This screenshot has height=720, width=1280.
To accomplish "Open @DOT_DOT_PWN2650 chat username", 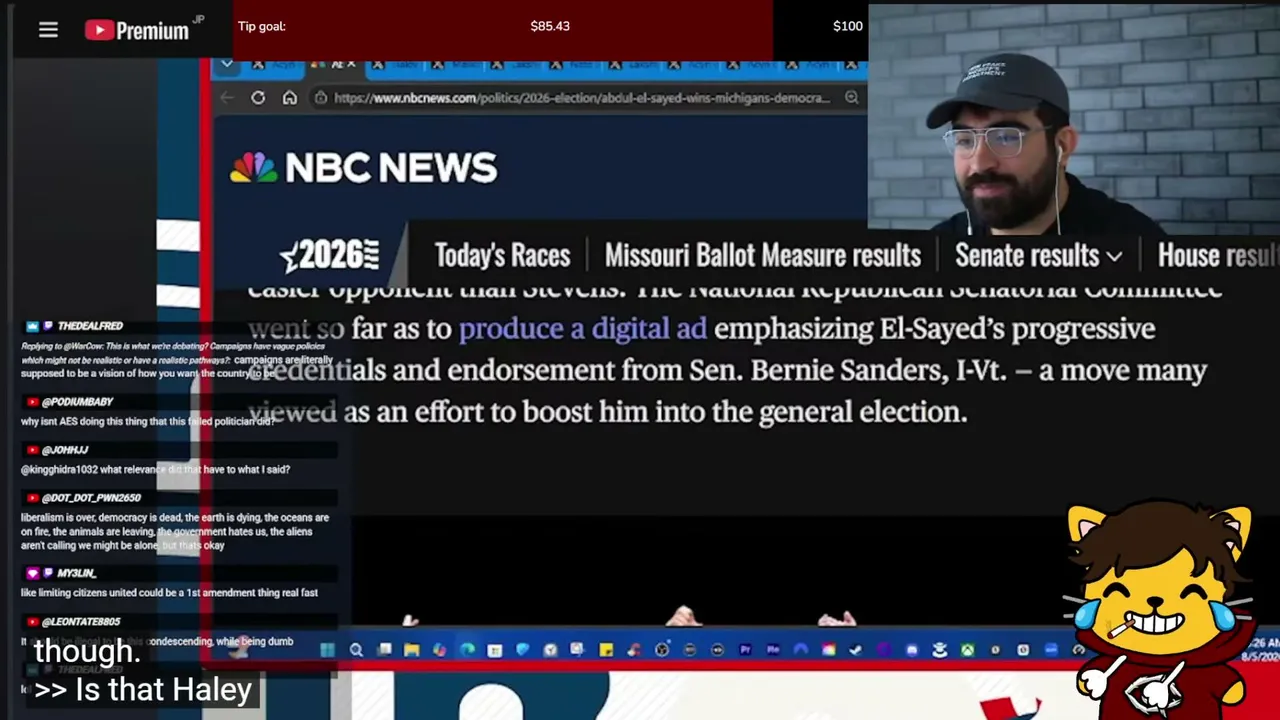I will tap(91, 498).
